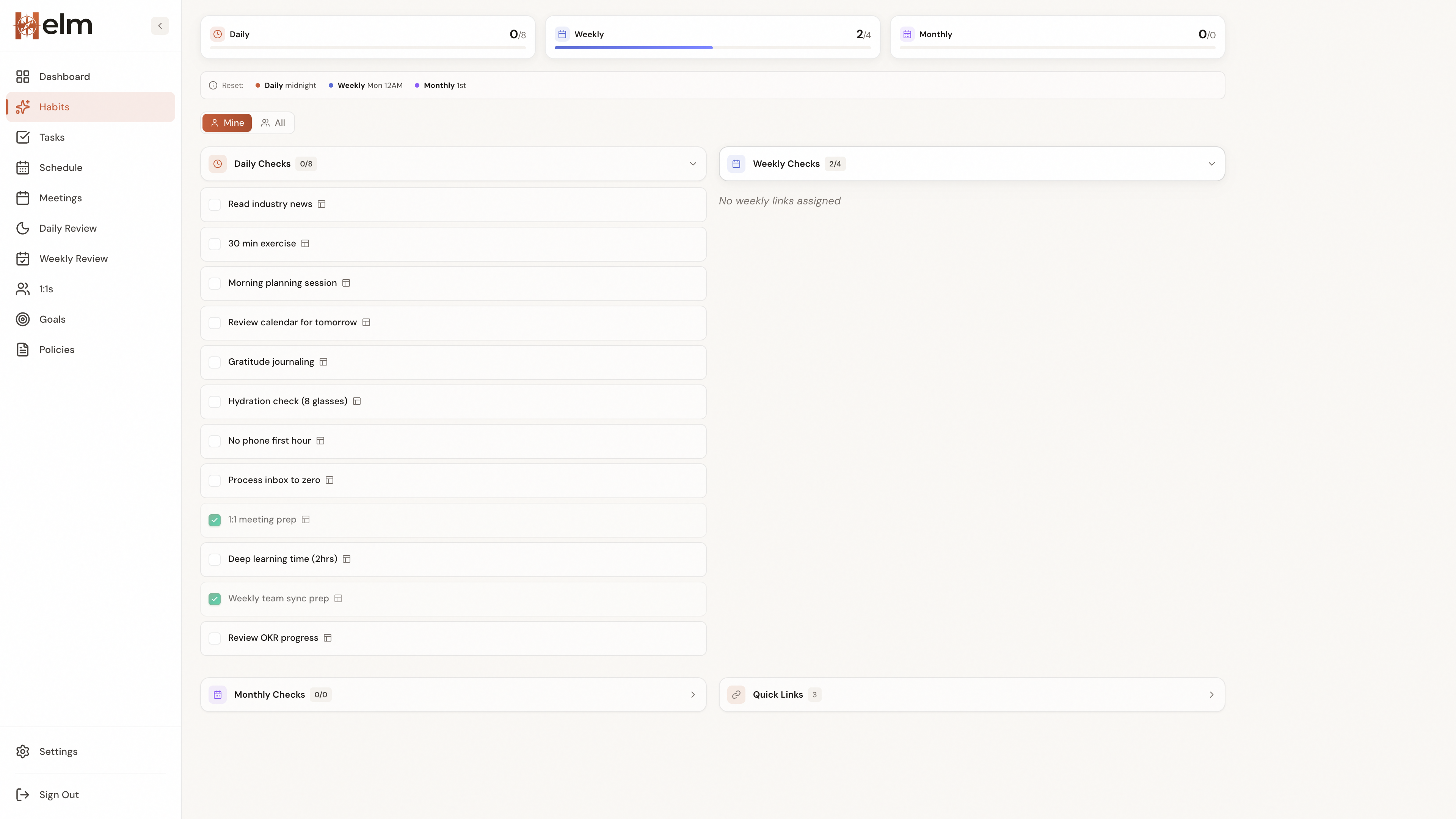Expand the Monthly Checks section
Image resolution: width=1456 pixels, height=819 pixels.
tap(693, 695)
